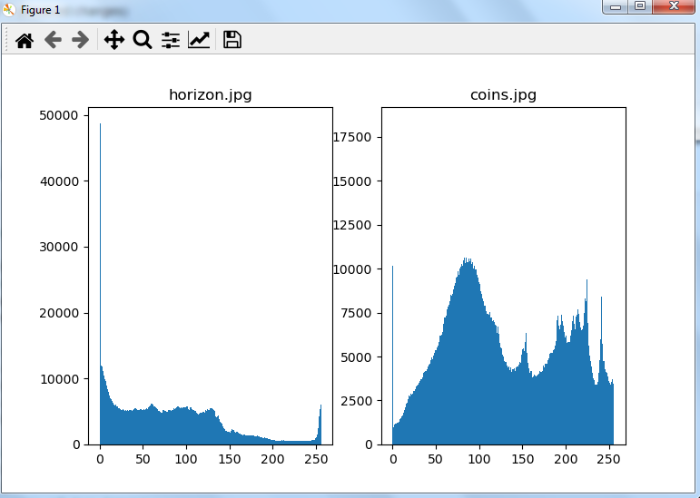Click the 20000 y-axis label on the horizon plot
Image resolution: width=700 pixels, height=498 pixels.
pos(59,313)
